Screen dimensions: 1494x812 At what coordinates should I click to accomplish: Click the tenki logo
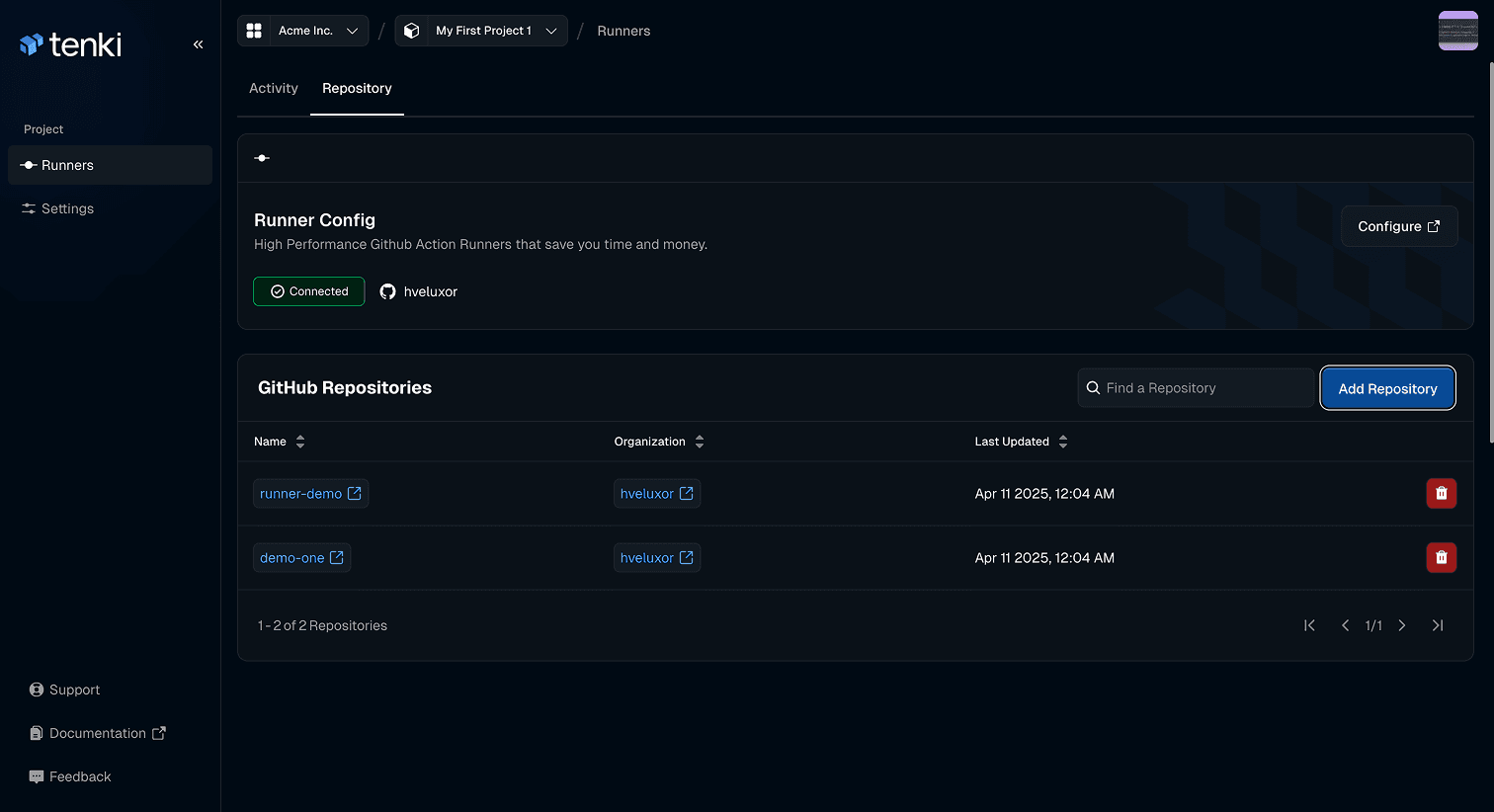pos(70,44)
